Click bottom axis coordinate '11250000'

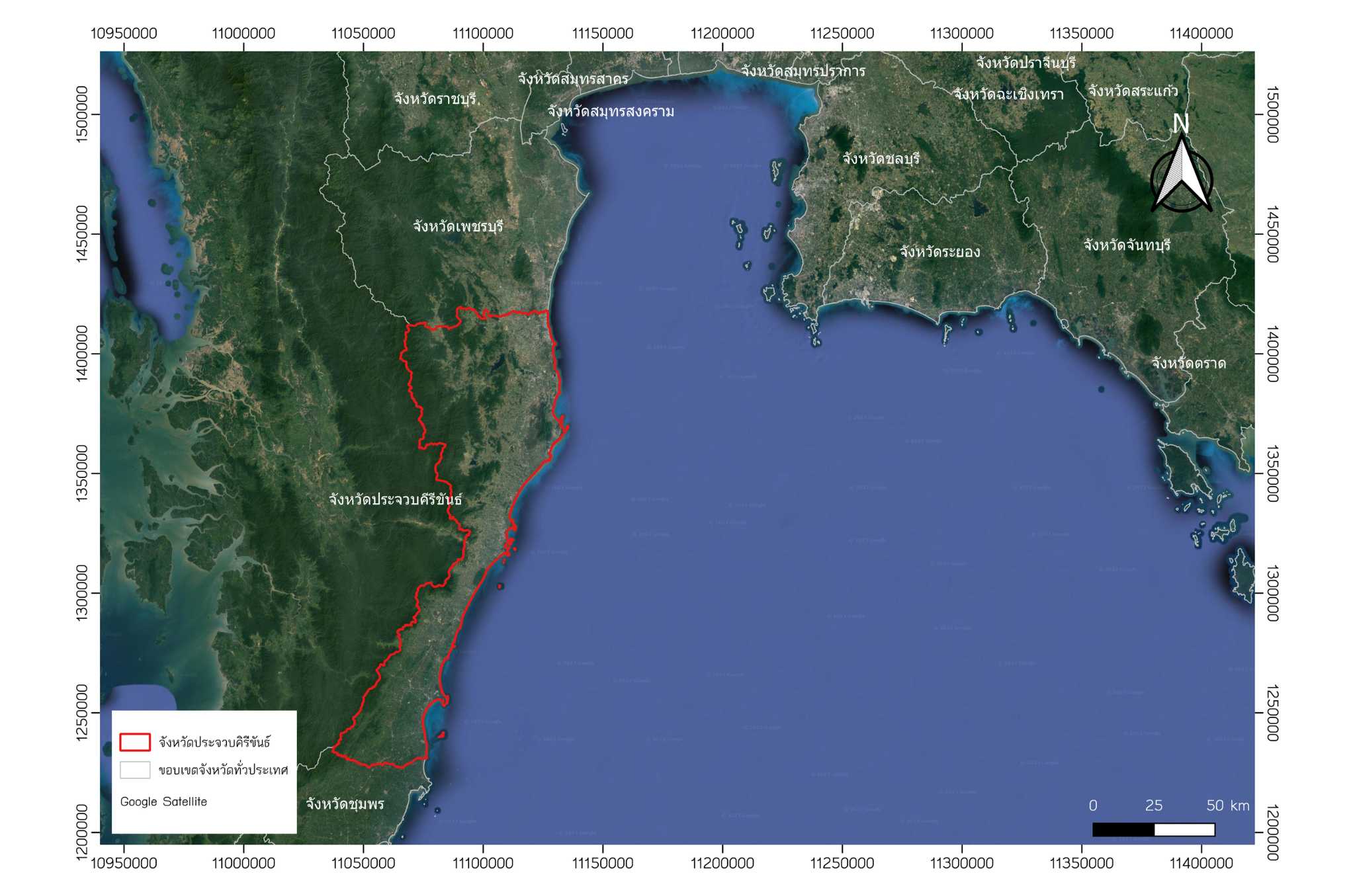pyautogui.click(x=842, y=863)
